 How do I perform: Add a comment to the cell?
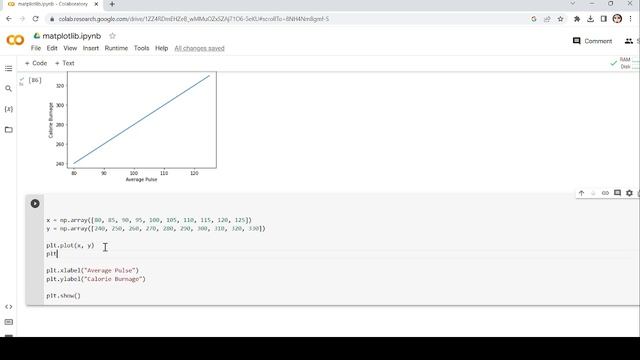click(617, 193)
